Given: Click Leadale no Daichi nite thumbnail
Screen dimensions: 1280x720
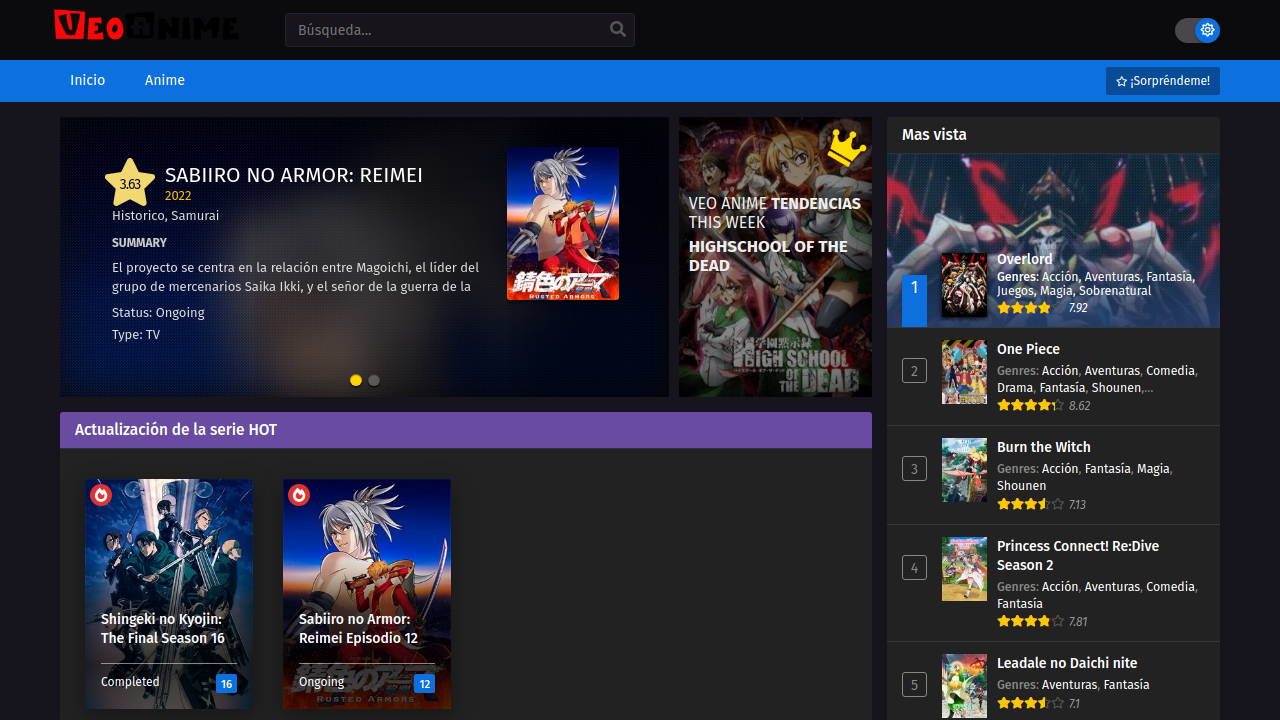Looking at the screenshot, I should click(x=964, y=686).
